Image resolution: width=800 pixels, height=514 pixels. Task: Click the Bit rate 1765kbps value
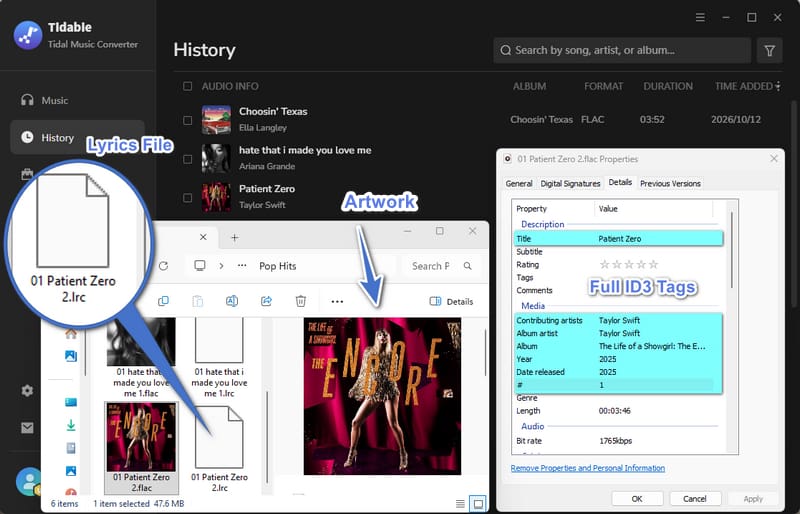[x=615, y=440]
